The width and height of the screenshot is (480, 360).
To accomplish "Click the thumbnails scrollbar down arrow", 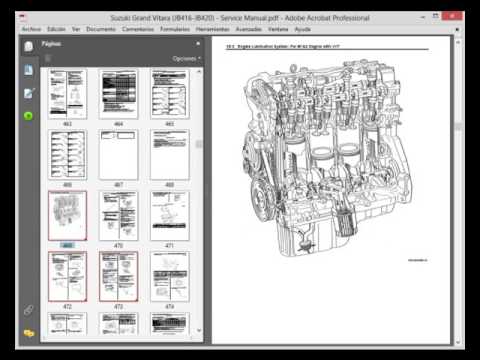I will [199, 330].
